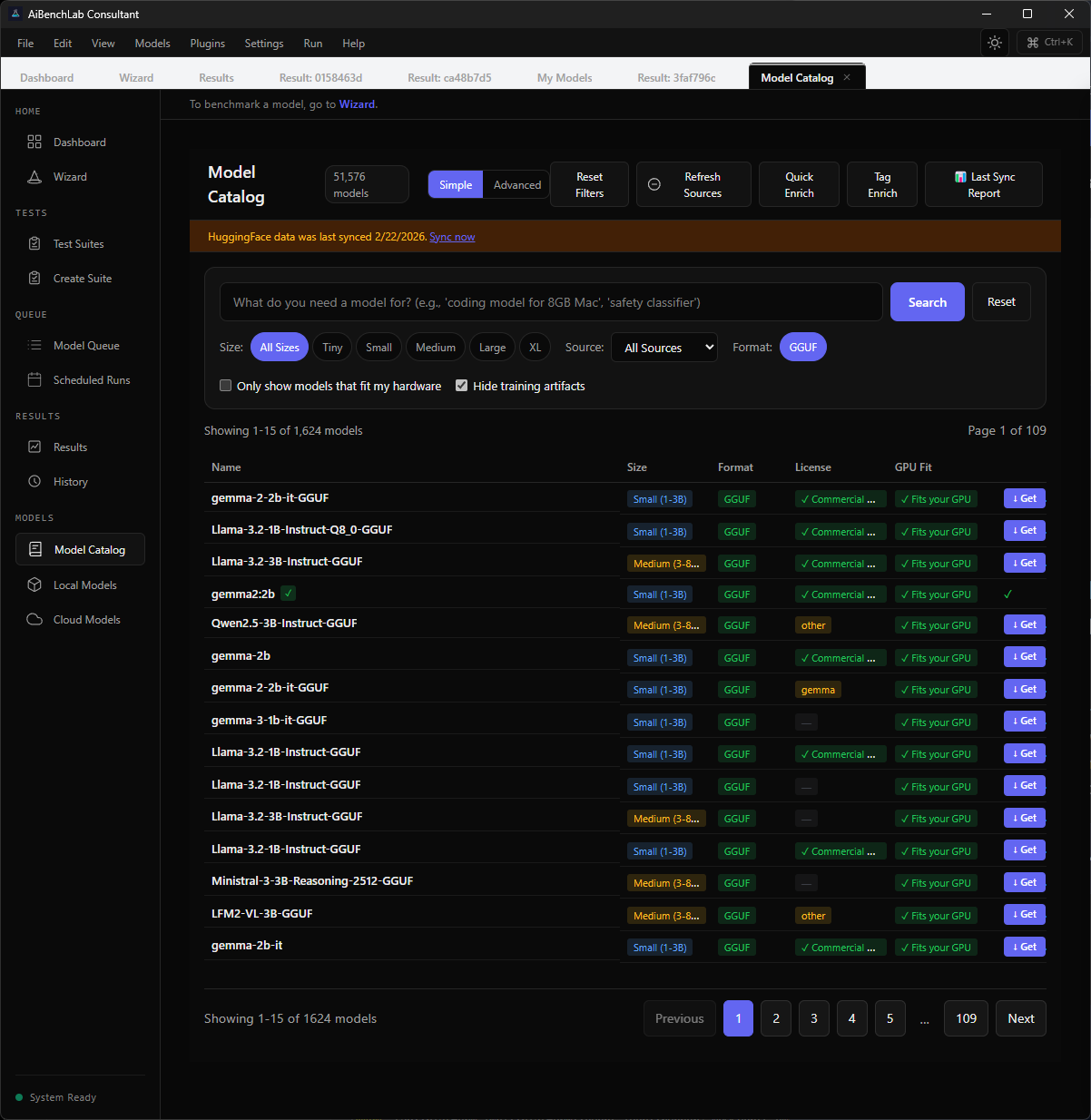Open the All Sources dropdown
This screenshot has height=1120, width=1091.
[x=664, y=348]
